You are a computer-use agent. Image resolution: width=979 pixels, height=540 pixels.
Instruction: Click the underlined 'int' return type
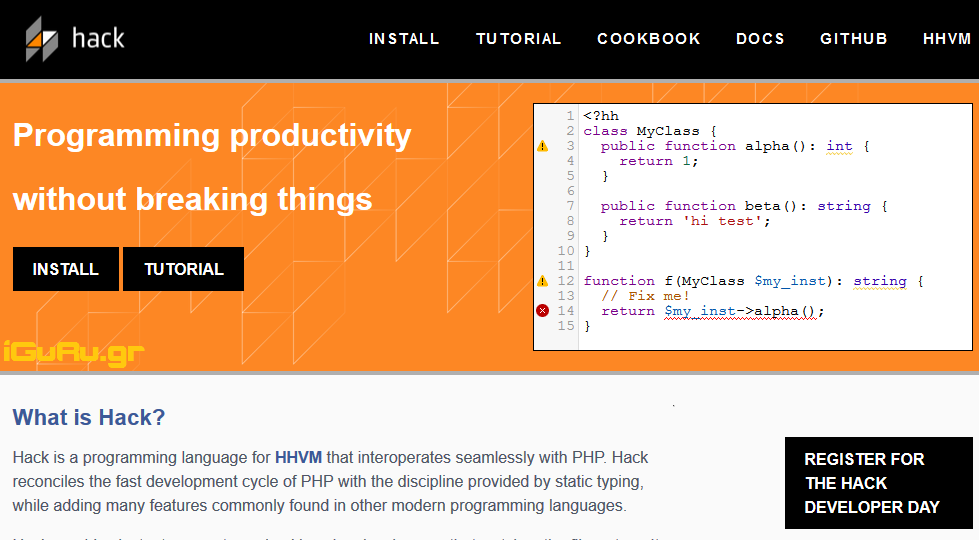tap(839, 146)
